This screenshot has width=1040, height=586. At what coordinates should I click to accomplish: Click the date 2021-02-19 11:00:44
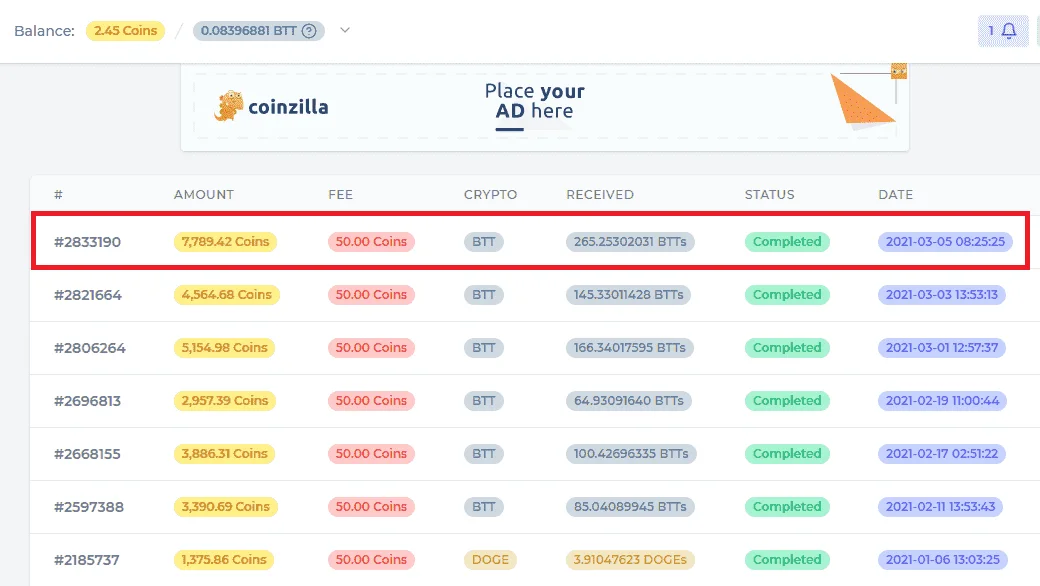point(942,400)
